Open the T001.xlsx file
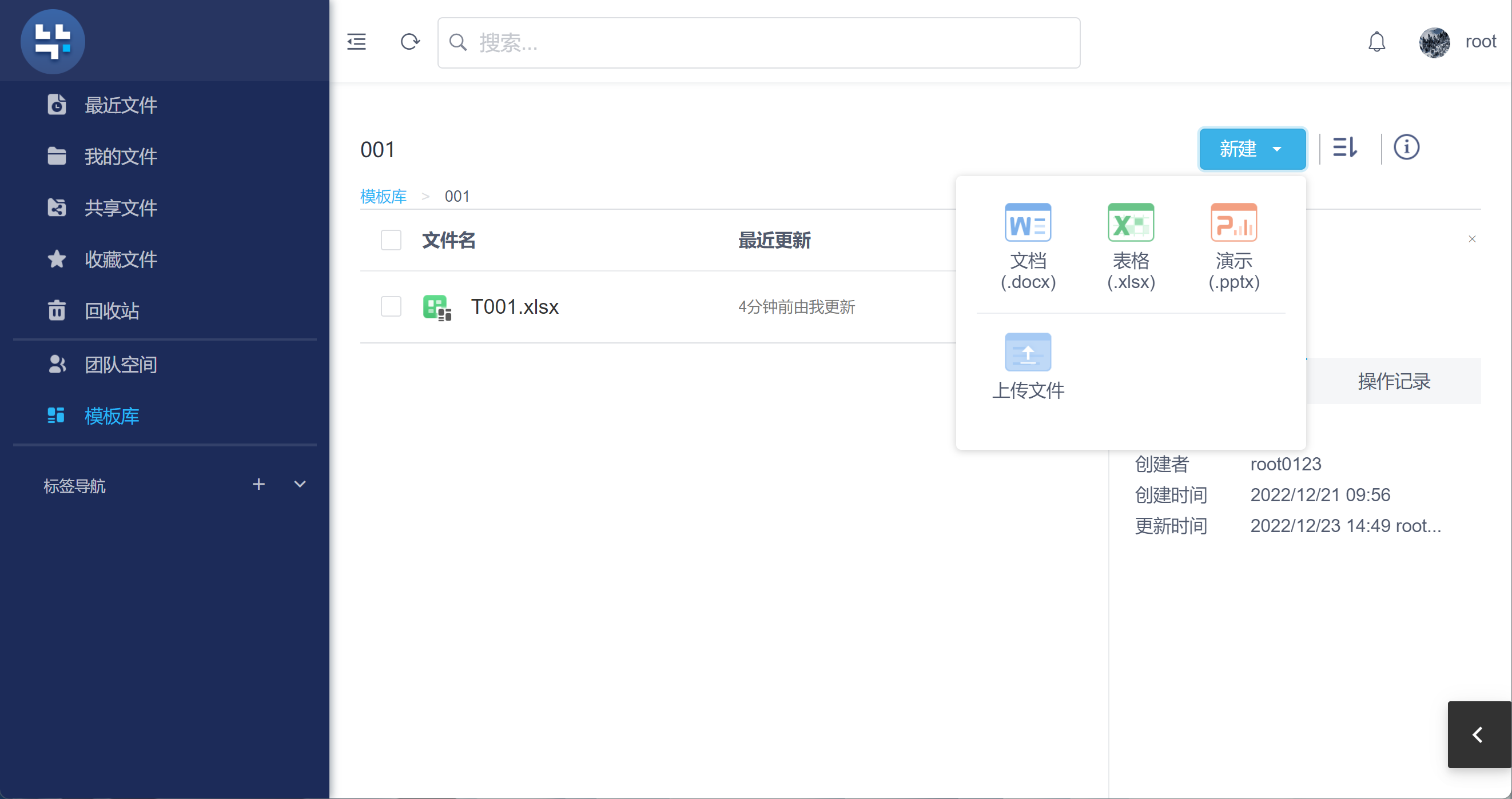 click(x=514, y=307)
